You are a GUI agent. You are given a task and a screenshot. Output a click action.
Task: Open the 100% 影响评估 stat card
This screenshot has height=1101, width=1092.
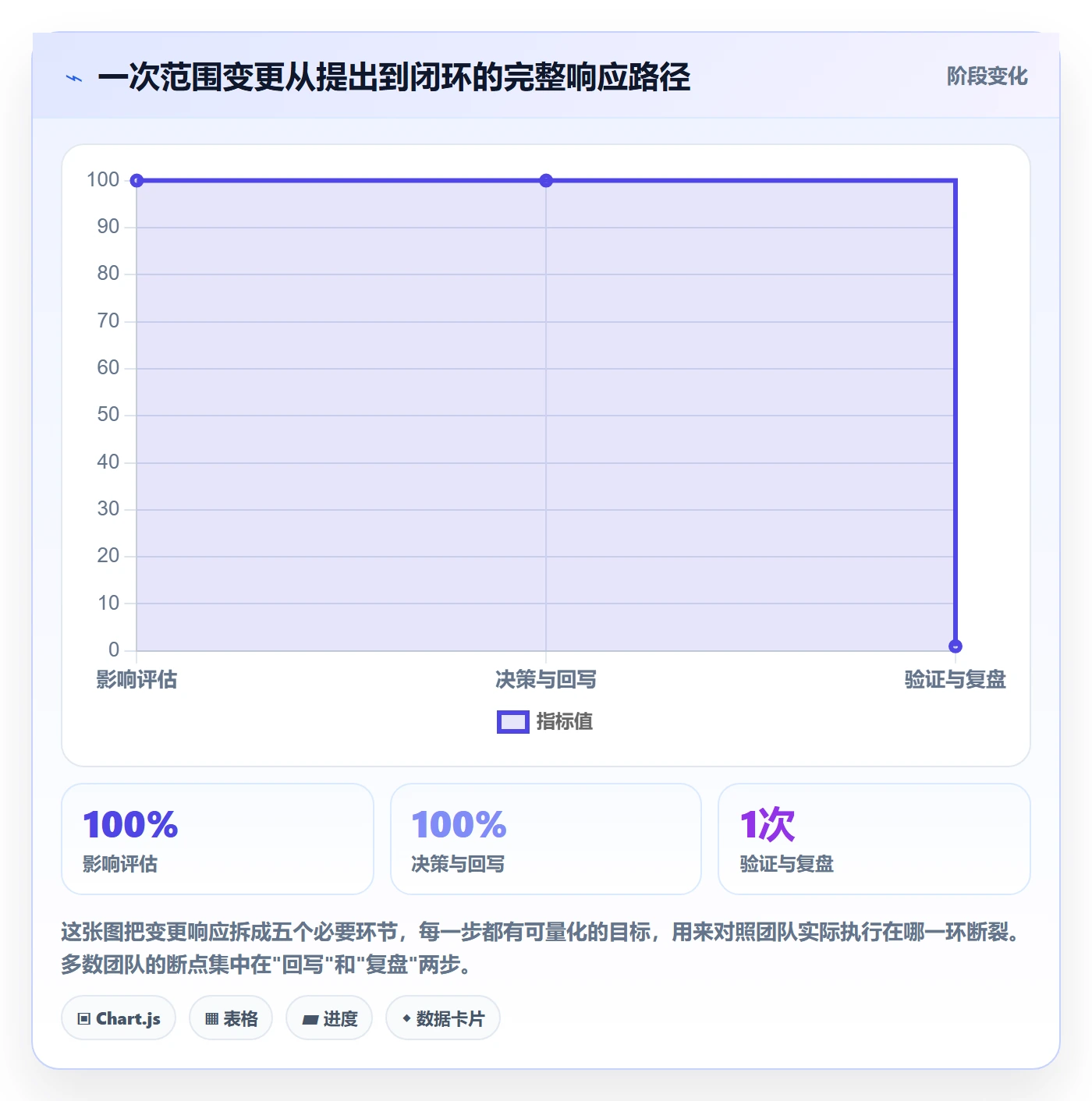[x=218, y=839]
